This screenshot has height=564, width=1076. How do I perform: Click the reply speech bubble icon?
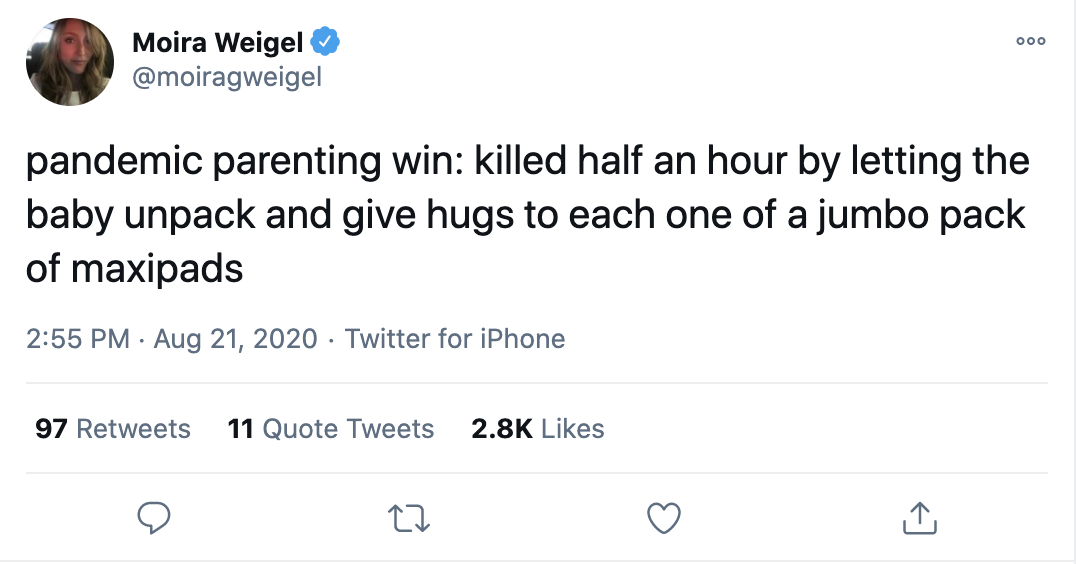pyautogui.click(x=155, y=517)
